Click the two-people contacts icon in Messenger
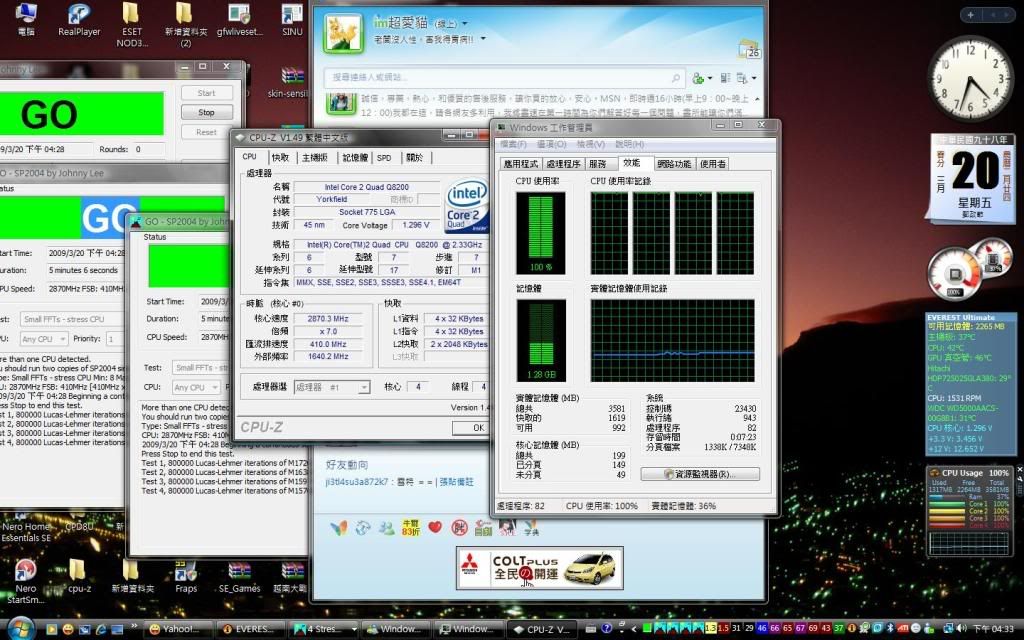Viewport: 1024px width, 640px height. [x=387, y=528]
